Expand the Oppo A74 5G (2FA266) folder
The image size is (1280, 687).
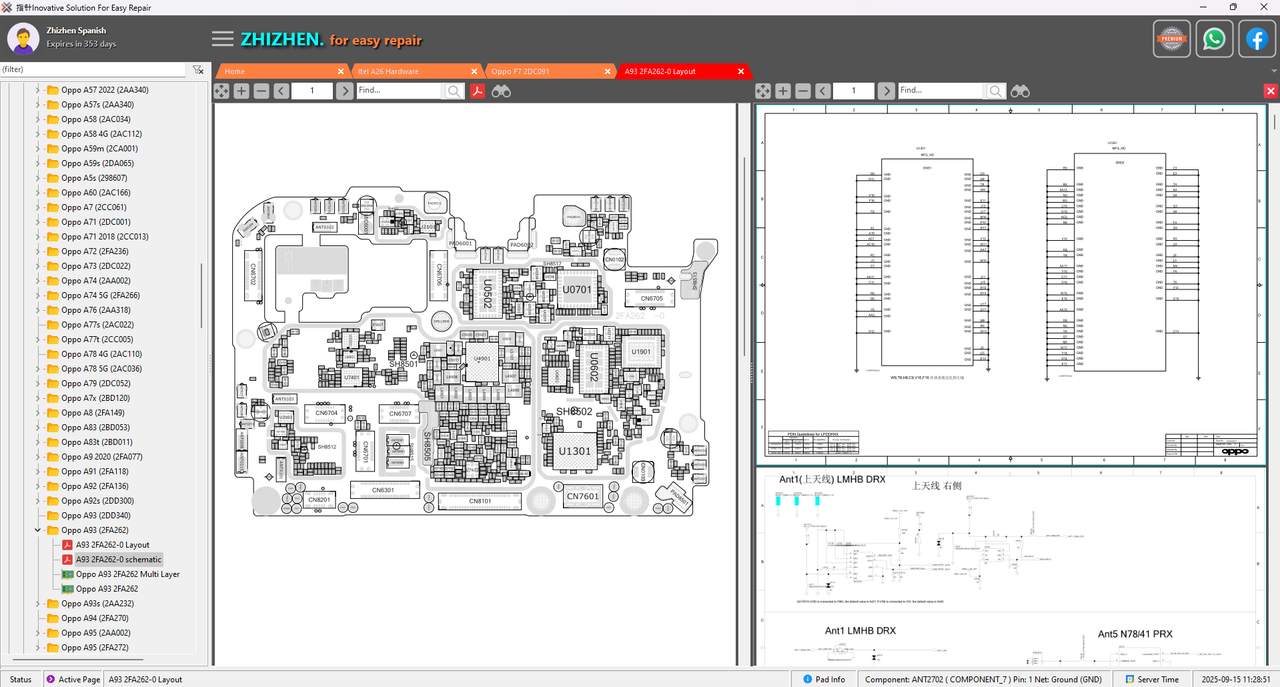[x=39, y=295]
